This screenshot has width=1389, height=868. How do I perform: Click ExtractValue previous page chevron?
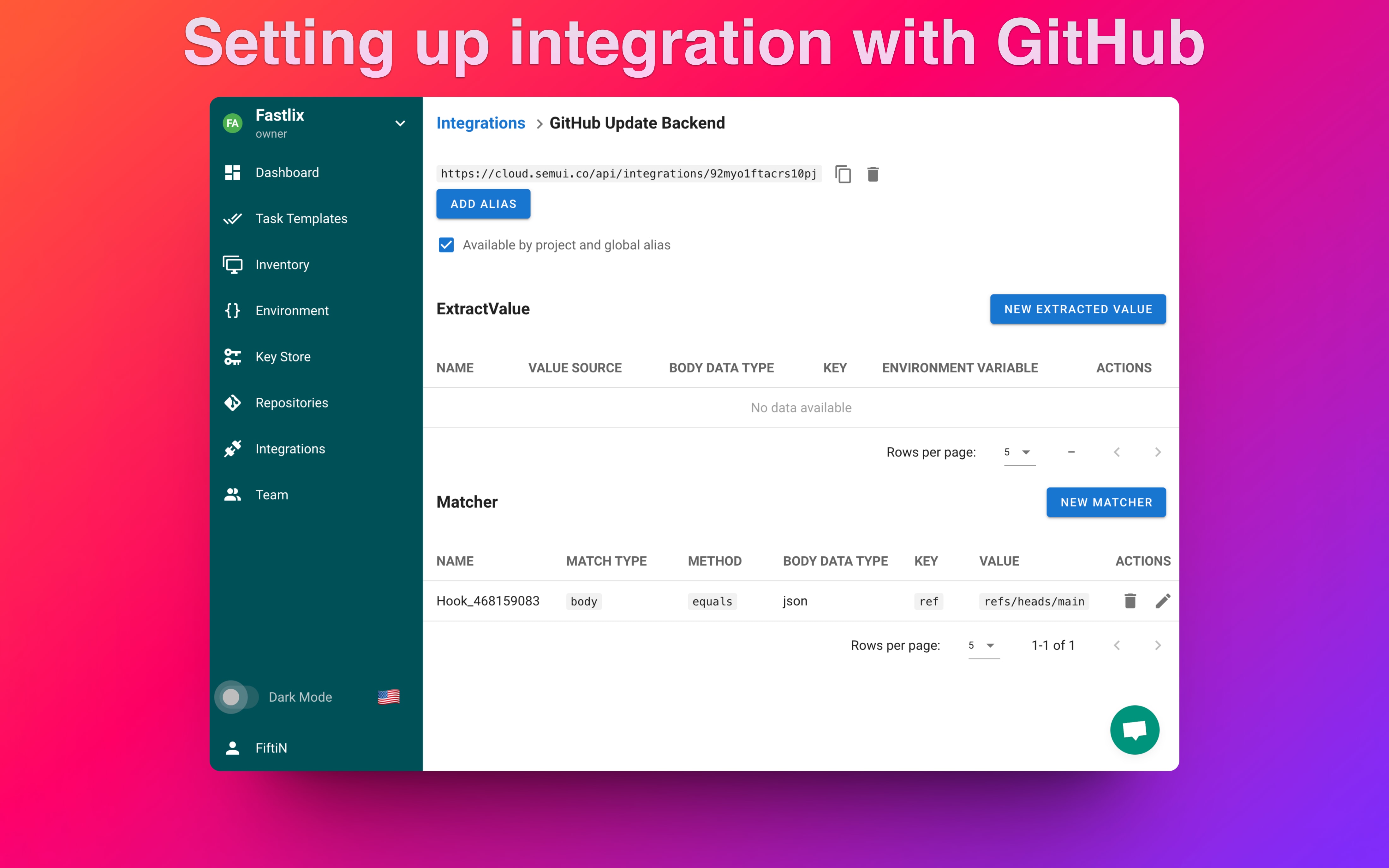1117,452
